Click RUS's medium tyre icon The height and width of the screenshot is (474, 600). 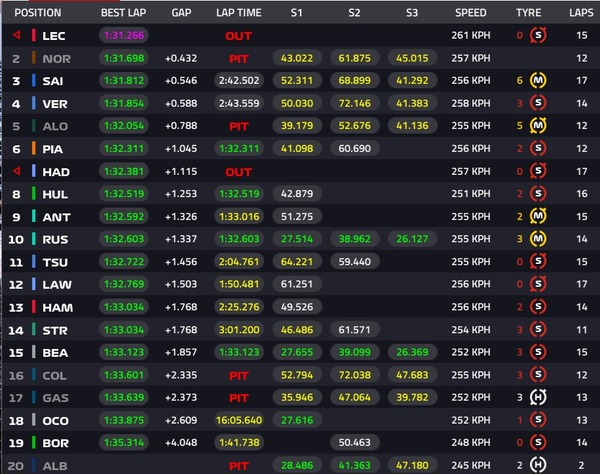[538, 239]
